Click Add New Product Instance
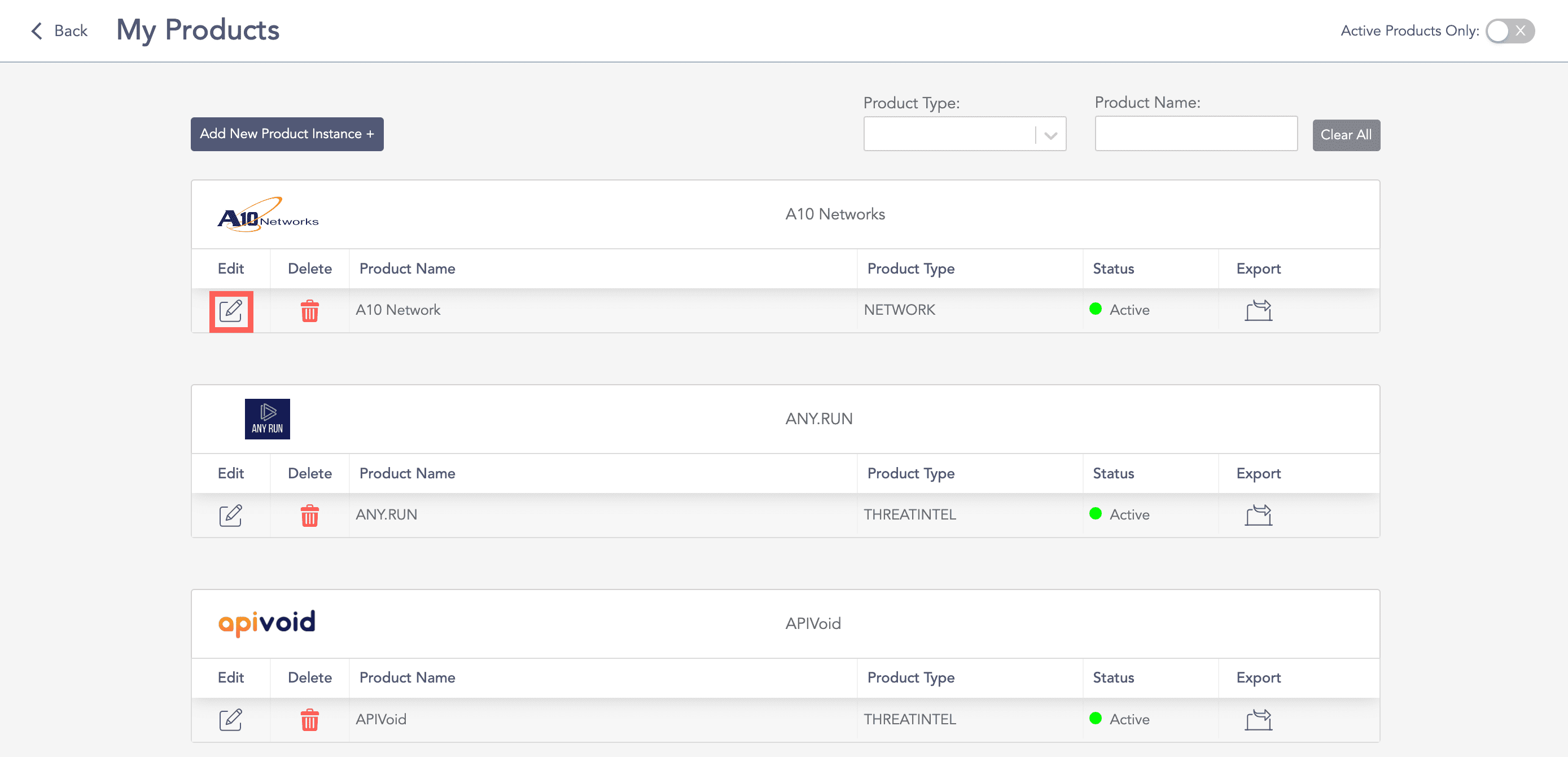The width and height of the screenshot is (1568, 757). pos(287,134)
